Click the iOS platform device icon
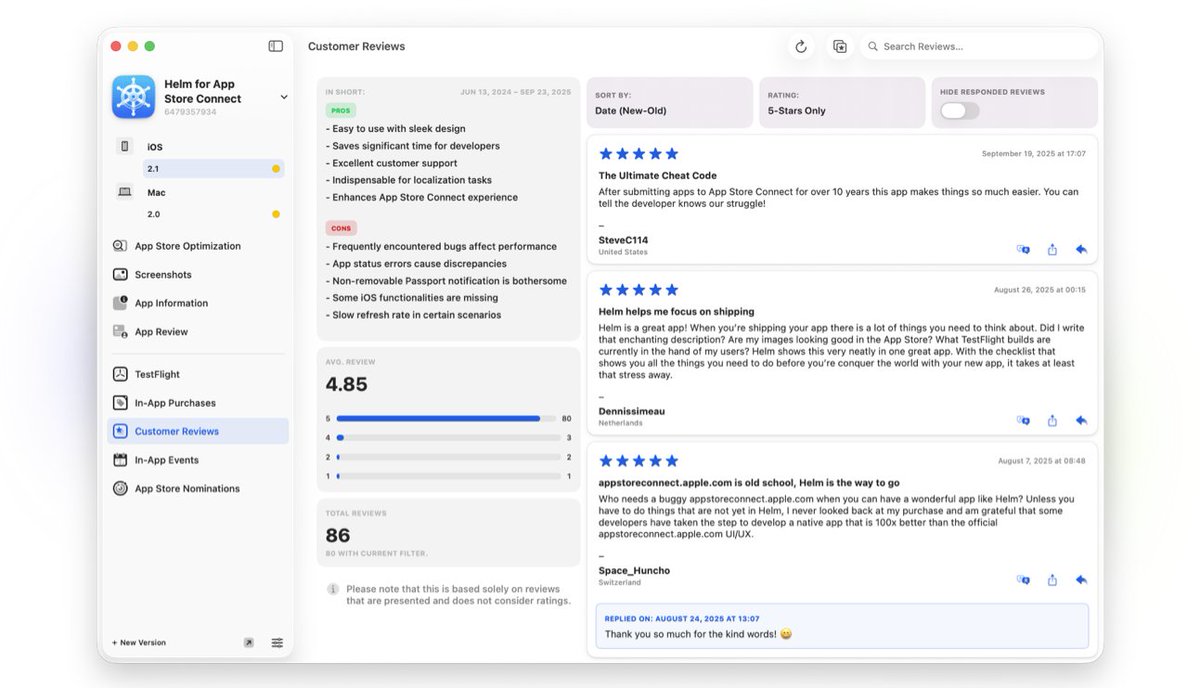Screen dimensions: 1200x688 point(125,146)
